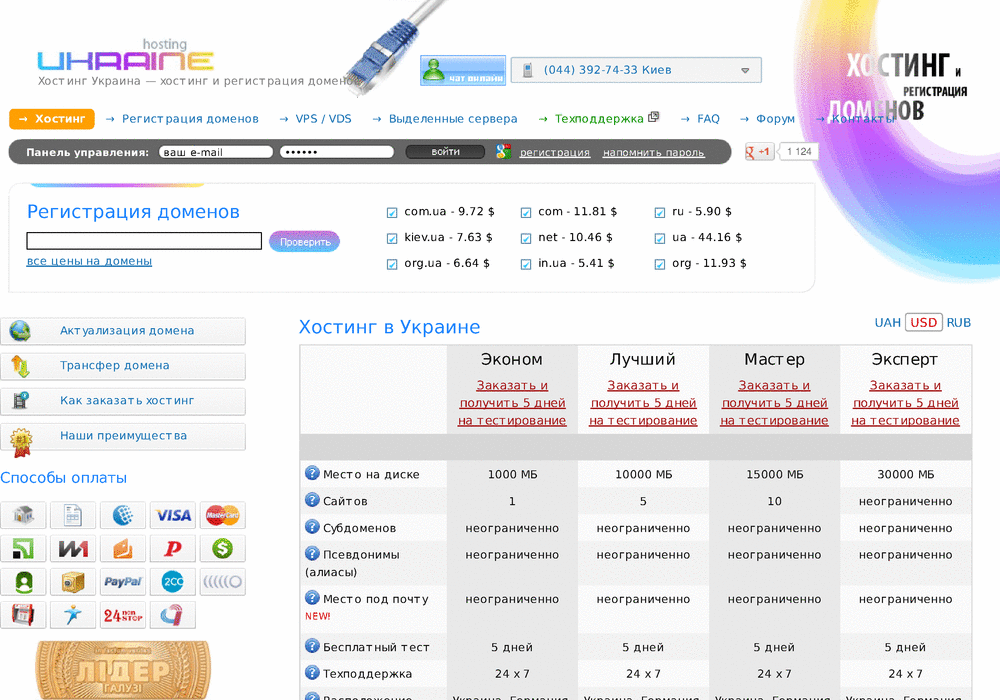Open the 24 NonStop payment option

click(123, 614)
